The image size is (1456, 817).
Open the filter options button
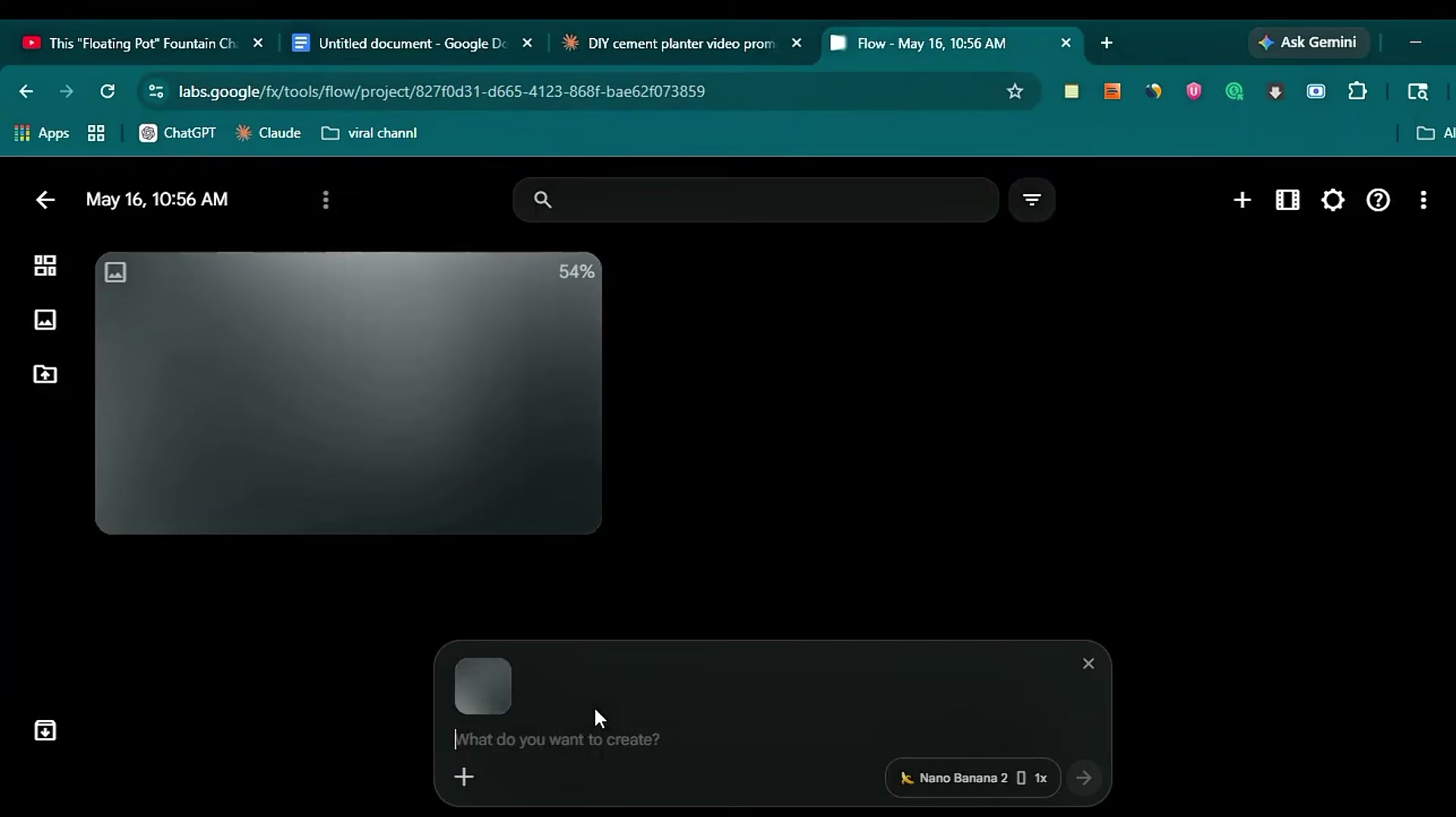point(1032,200)
